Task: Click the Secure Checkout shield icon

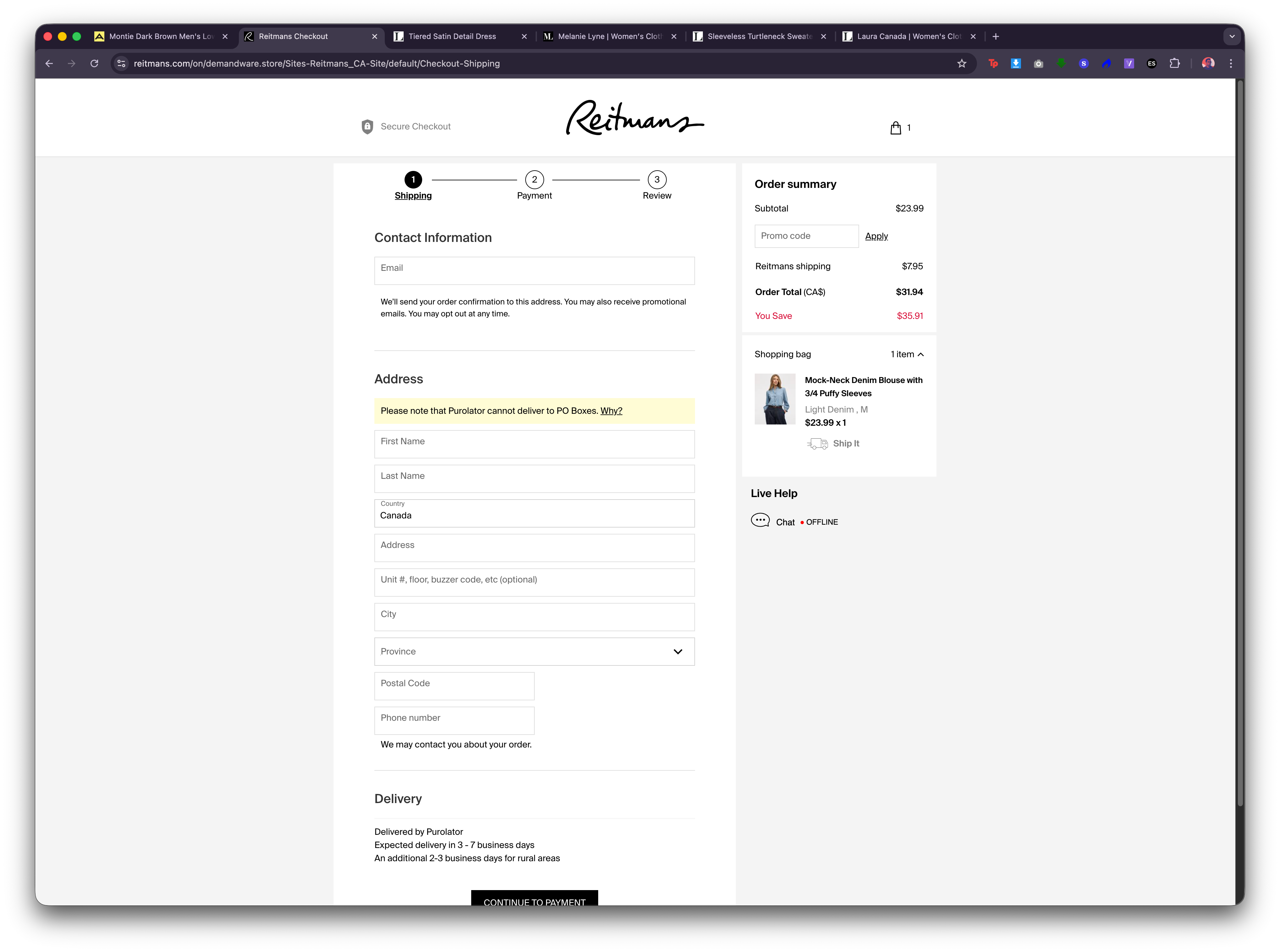Action: pyautogui.click(x=367, y=127)
